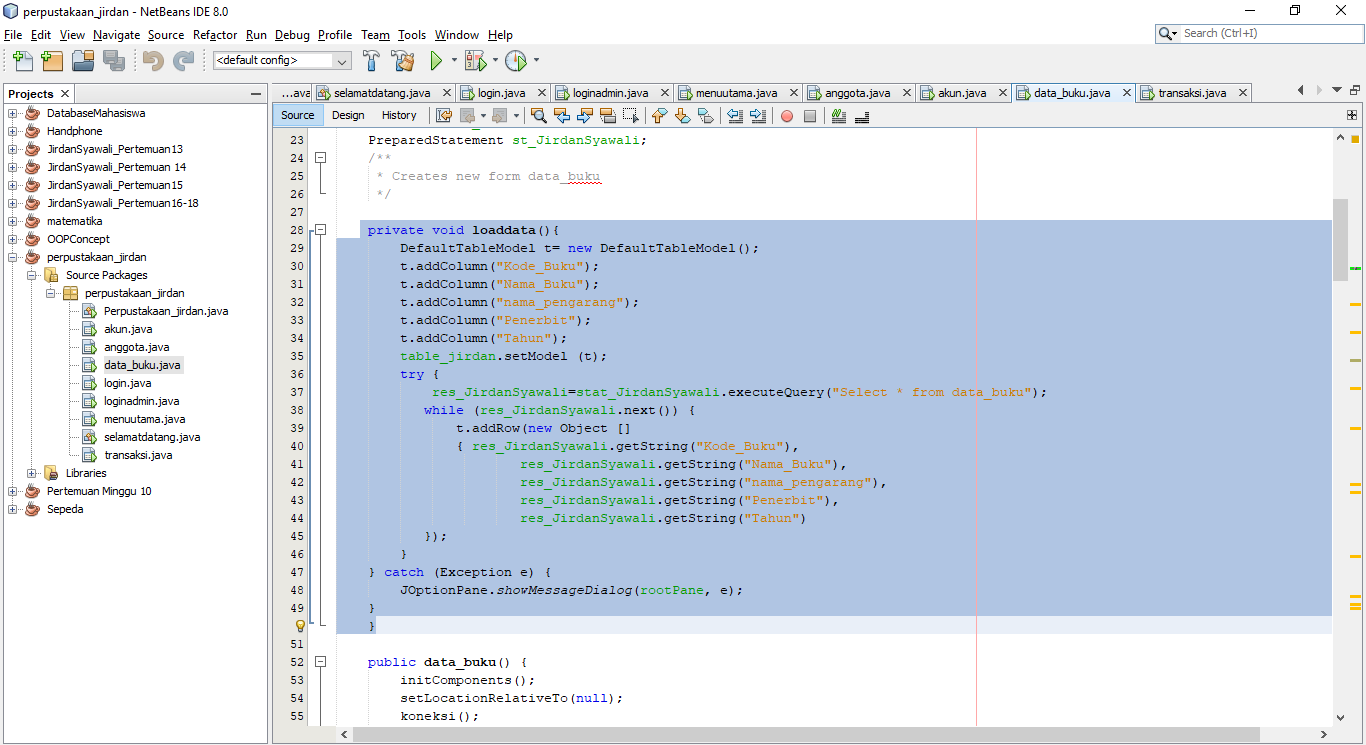Viewport: 1366px width, 745px height.
Task: Expand the Libraries node
Action: coord(31,472)
